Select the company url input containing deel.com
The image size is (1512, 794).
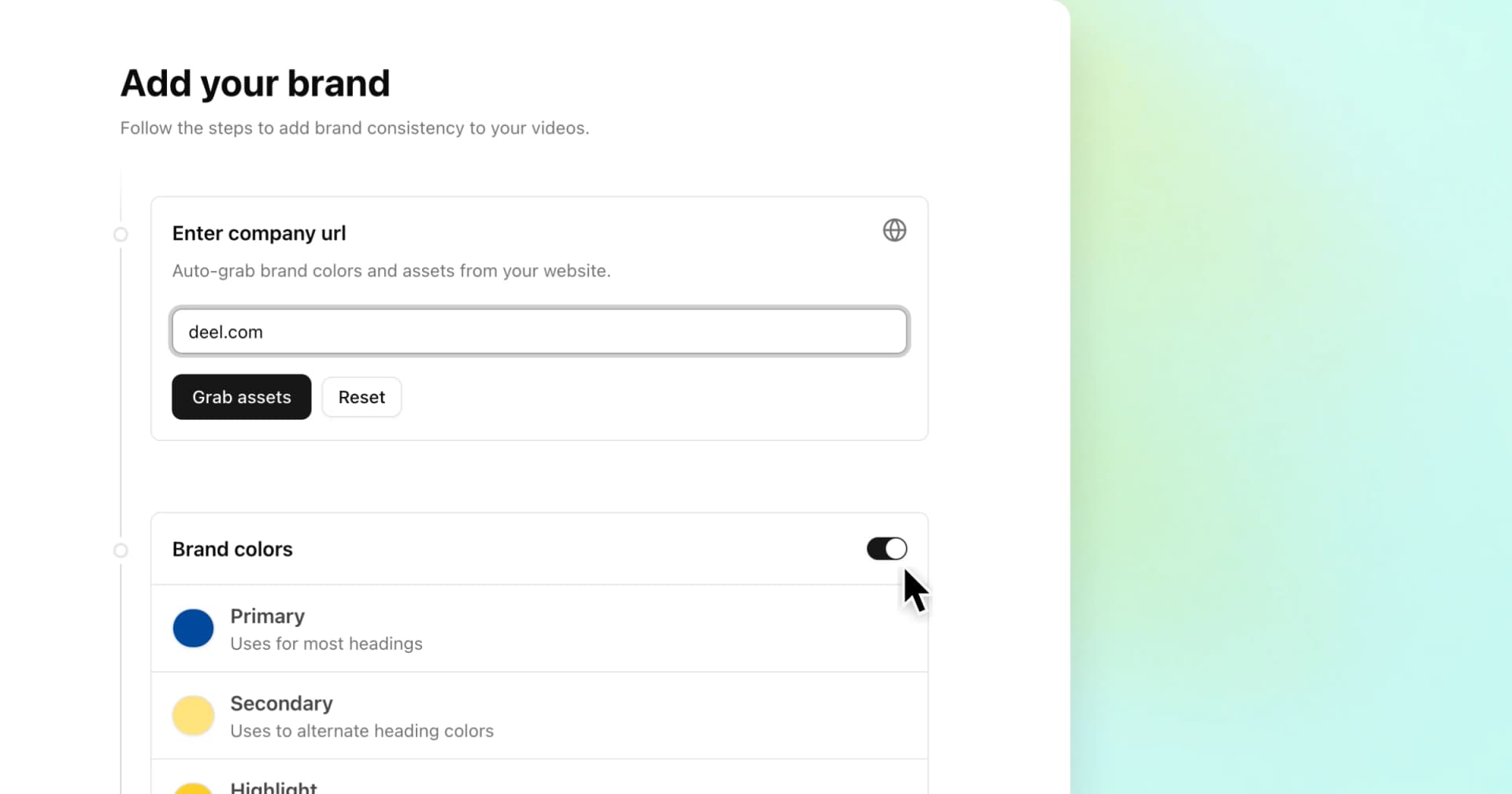pyautogui.click(x=539, y=331)
